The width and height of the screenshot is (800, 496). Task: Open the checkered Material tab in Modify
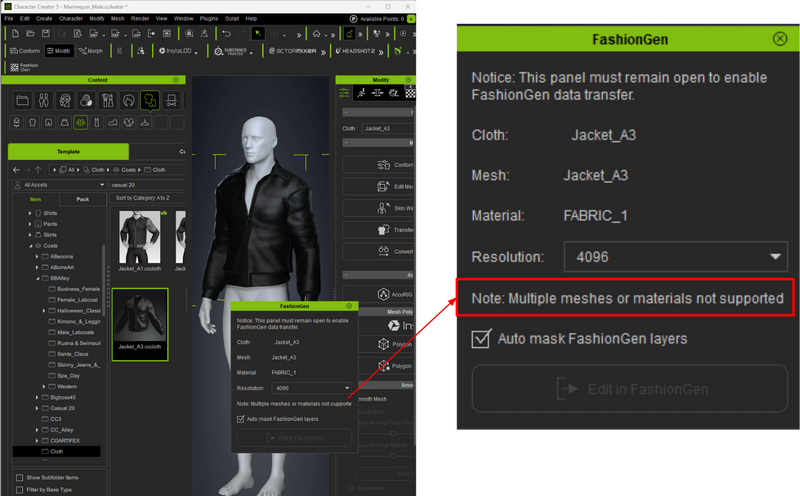[410, 93]
